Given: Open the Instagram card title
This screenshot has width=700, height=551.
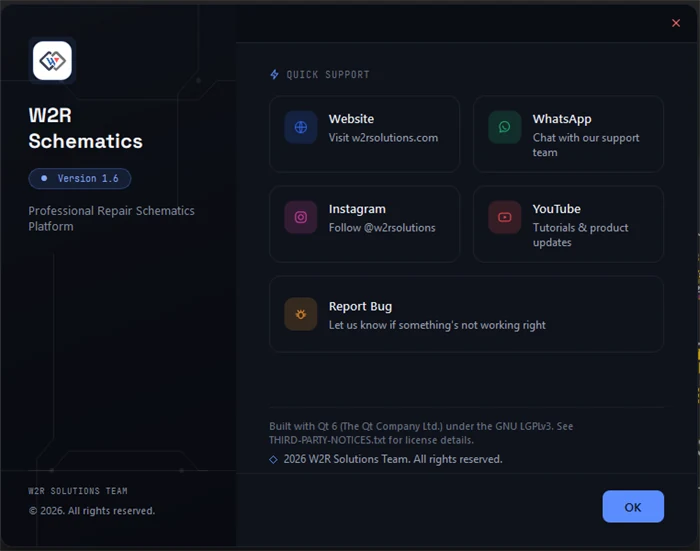Looking at the screenshot, I should 357,209.
